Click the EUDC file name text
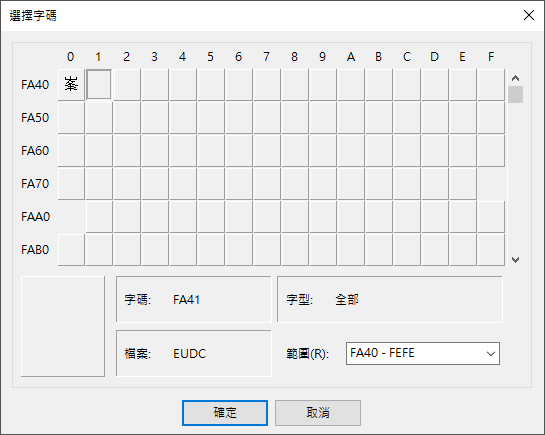This screenshot has height=435, width=545. [190, 354]
